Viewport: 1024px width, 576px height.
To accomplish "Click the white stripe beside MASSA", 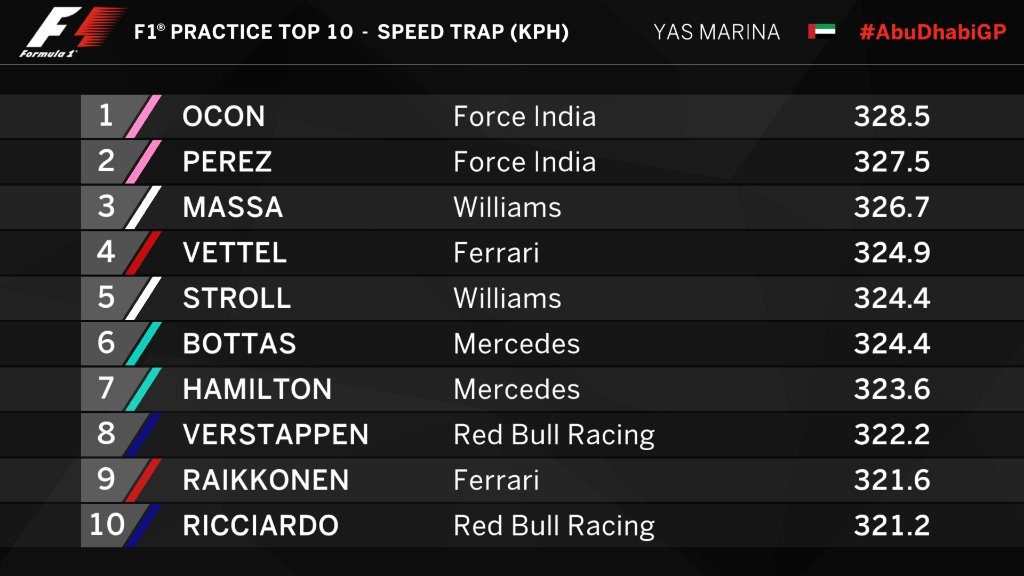I will coord(143,207).
